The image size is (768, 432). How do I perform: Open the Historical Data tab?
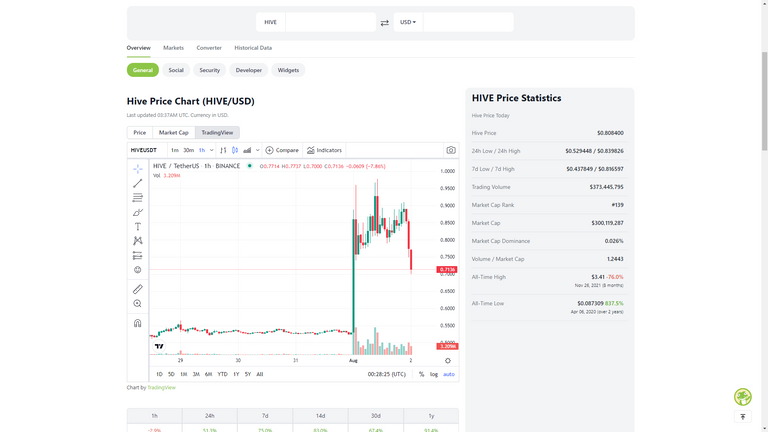point(253,48)
